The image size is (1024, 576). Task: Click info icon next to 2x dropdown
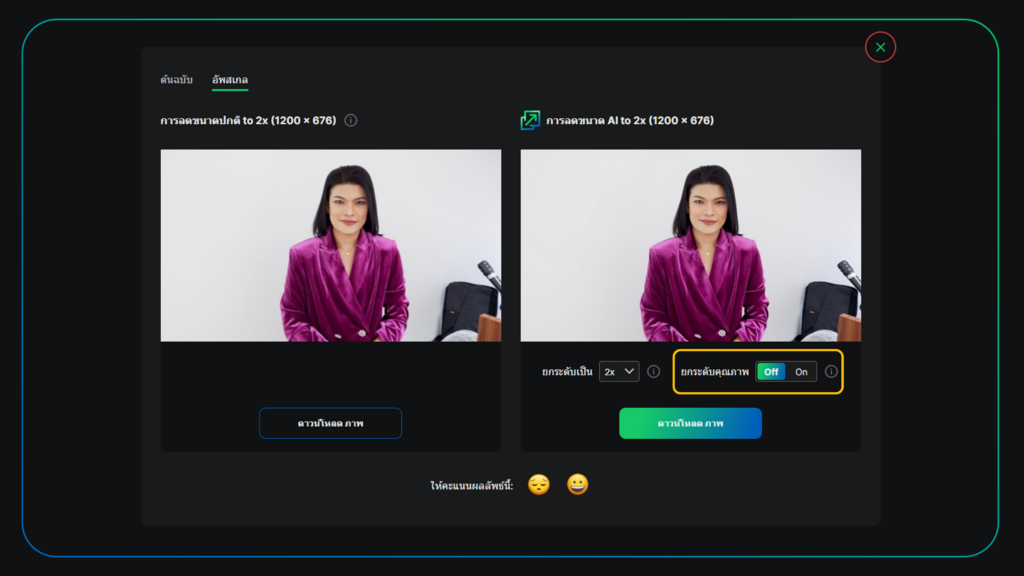653,372
